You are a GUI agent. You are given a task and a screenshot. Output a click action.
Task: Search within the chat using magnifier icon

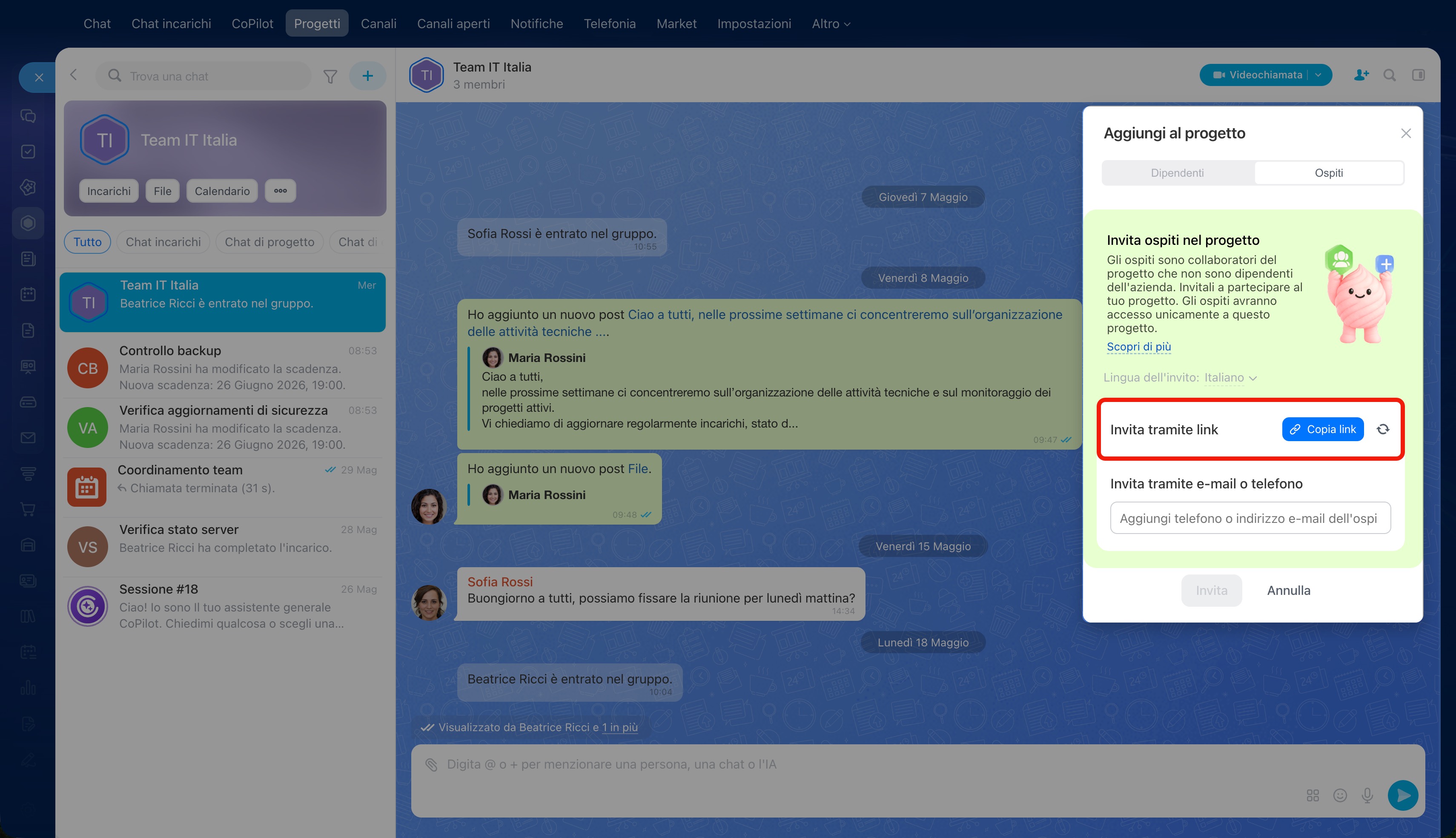[x=1390, y=75]
